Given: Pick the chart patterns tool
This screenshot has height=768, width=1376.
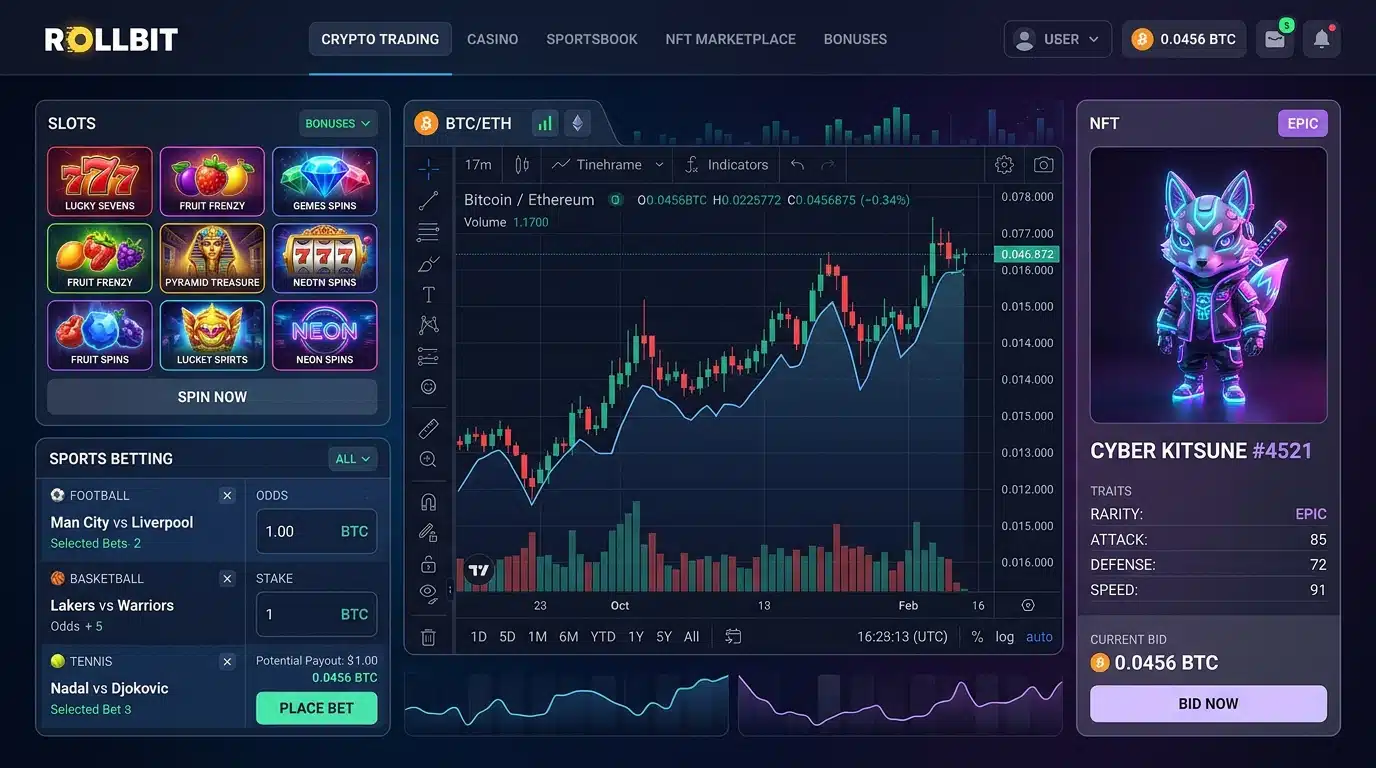Looking at the screenshot, I should pyautogui.click(x=428, y=325).
